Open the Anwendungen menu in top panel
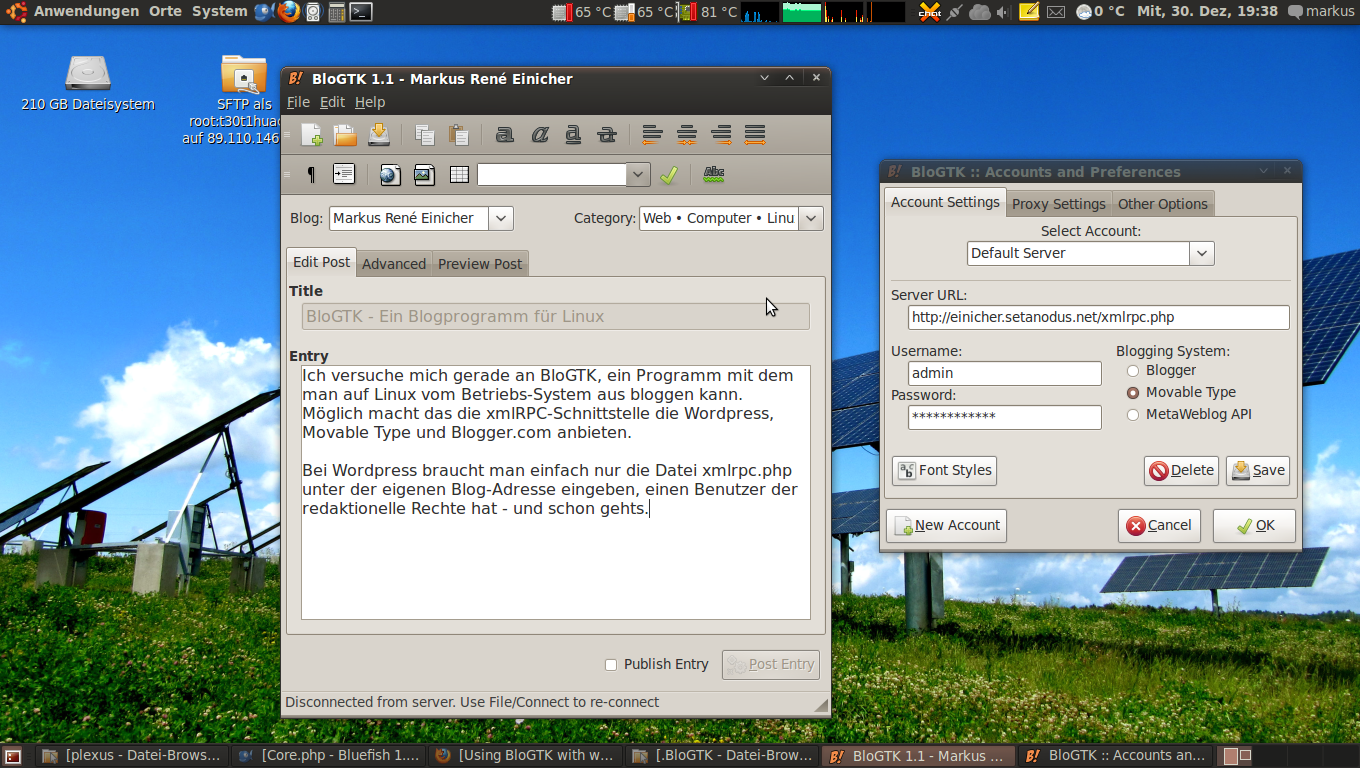The width and height of the screenshot is (1360, 768). pos(86,12)
